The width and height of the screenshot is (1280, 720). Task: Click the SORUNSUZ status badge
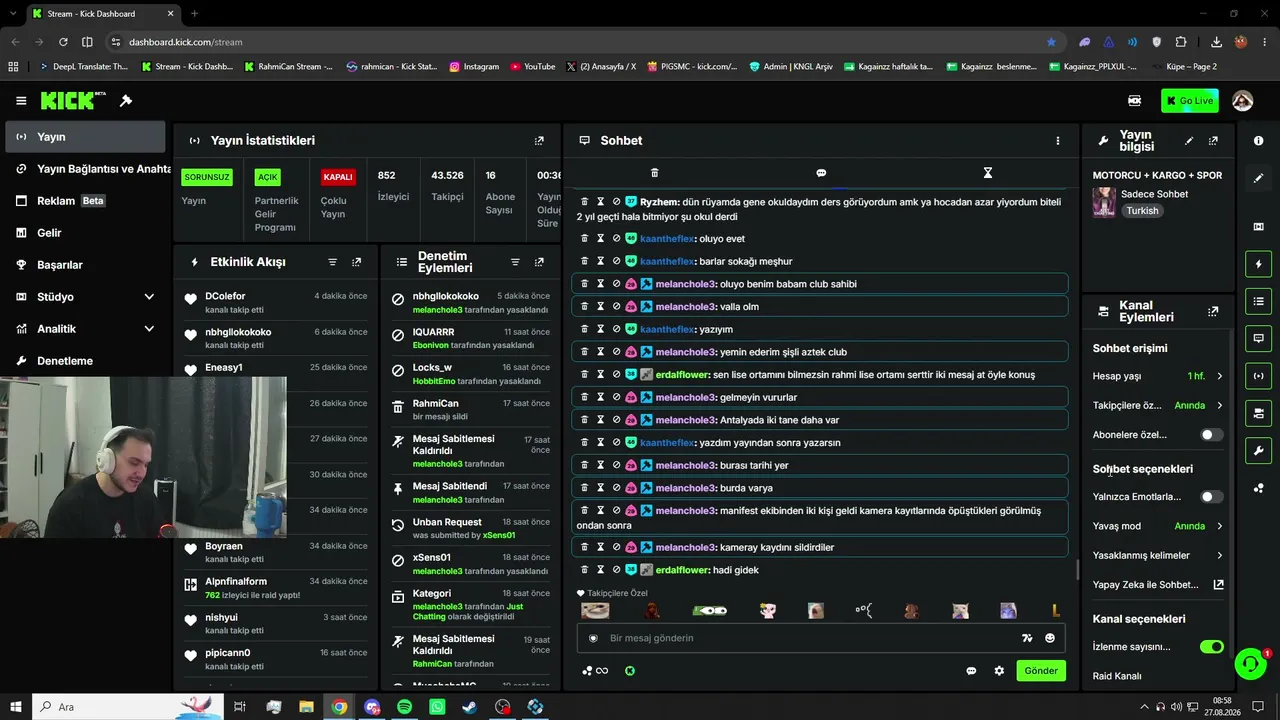pyautogui.click(x=207, y=177)
